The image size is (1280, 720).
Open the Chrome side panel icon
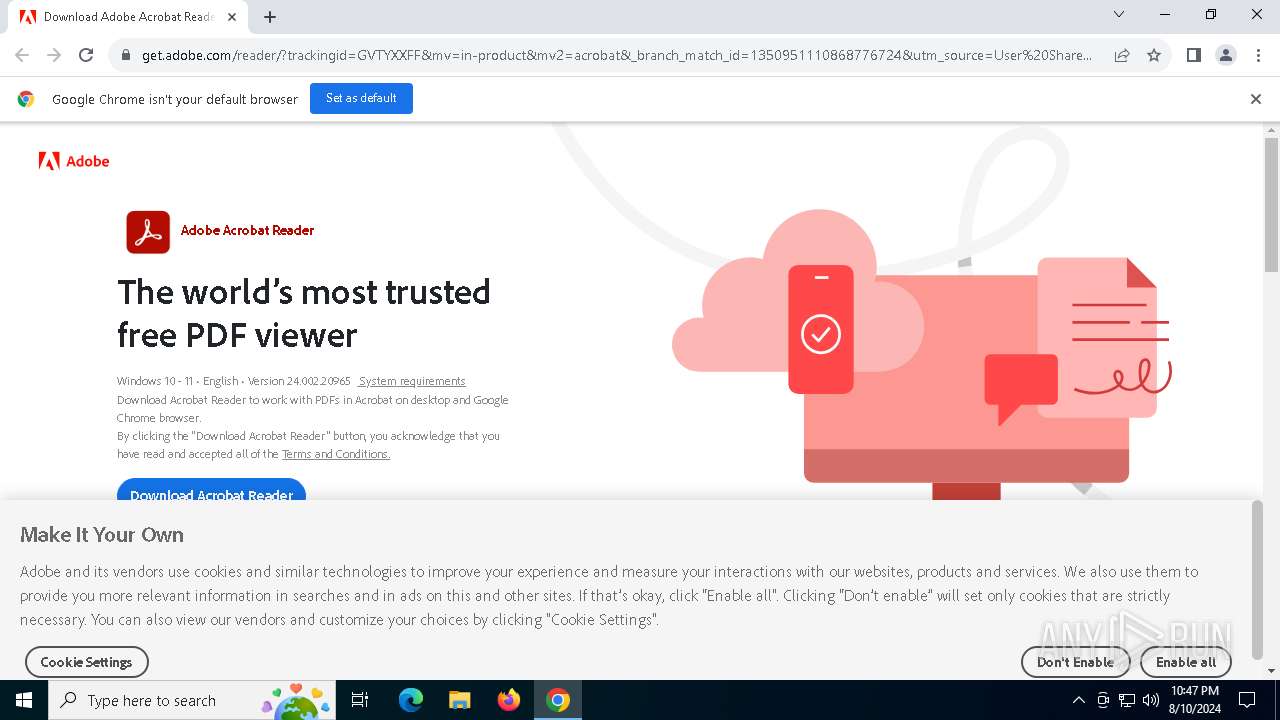(x=1193, y=55)
